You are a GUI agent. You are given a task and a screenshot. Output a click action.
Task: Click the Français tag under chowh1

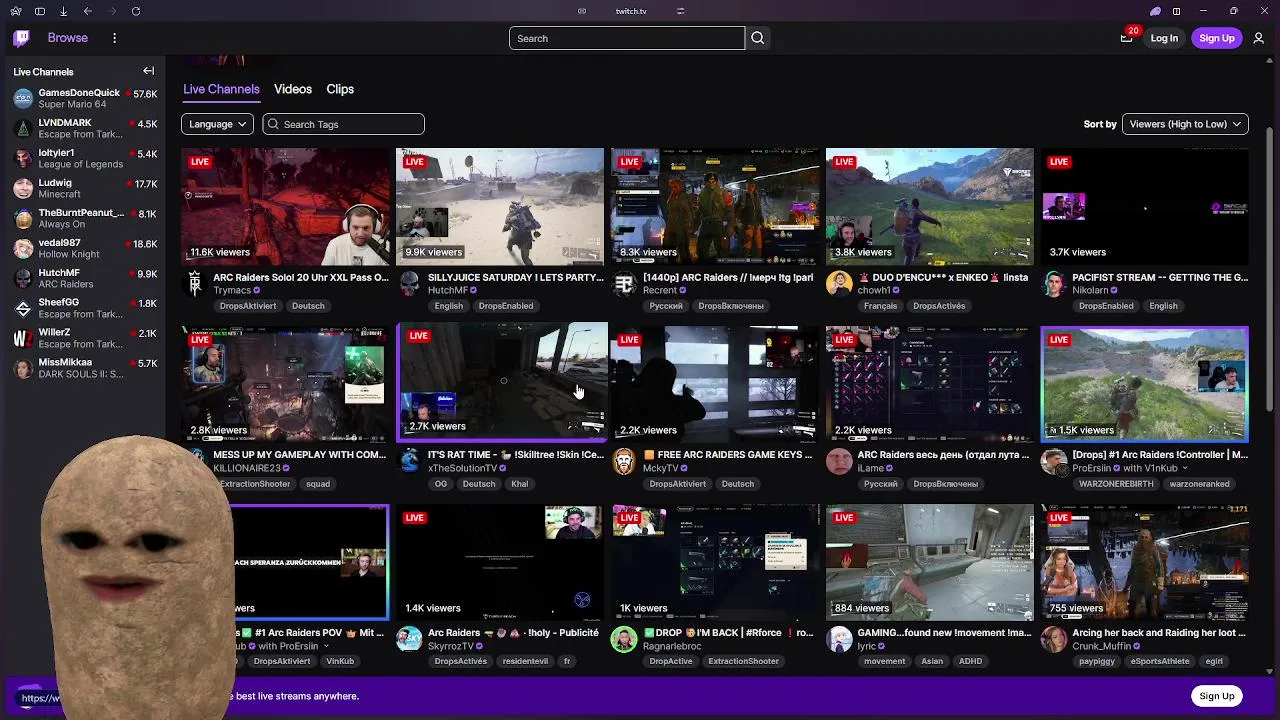pos(880,306)
